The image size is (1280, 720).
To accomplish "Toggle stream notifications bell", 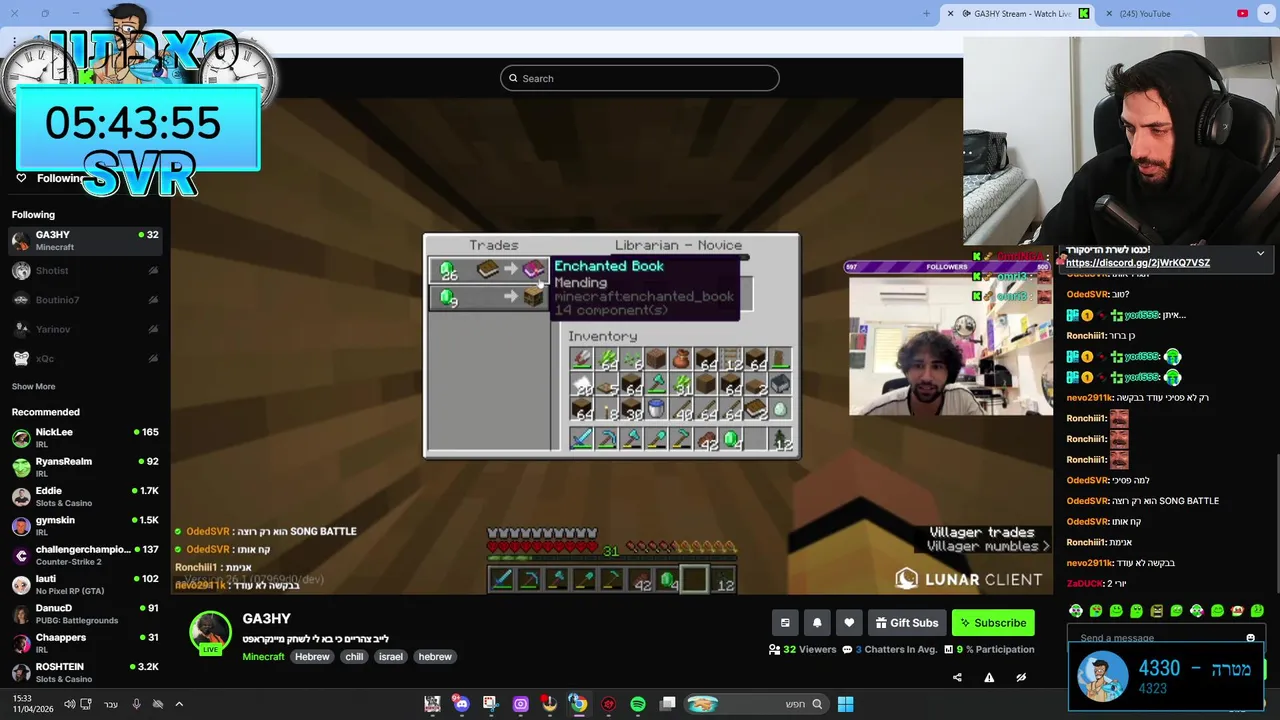I will [x=817, y=623].
